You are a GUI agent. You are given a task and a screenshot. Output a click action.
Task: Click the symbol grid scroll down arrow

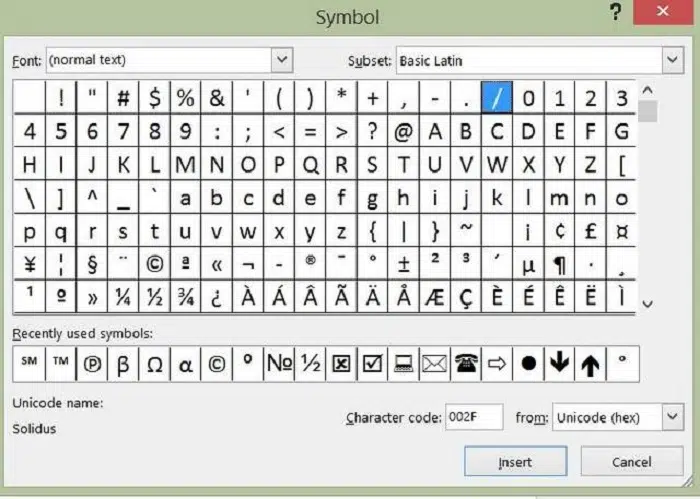point(648,304)
